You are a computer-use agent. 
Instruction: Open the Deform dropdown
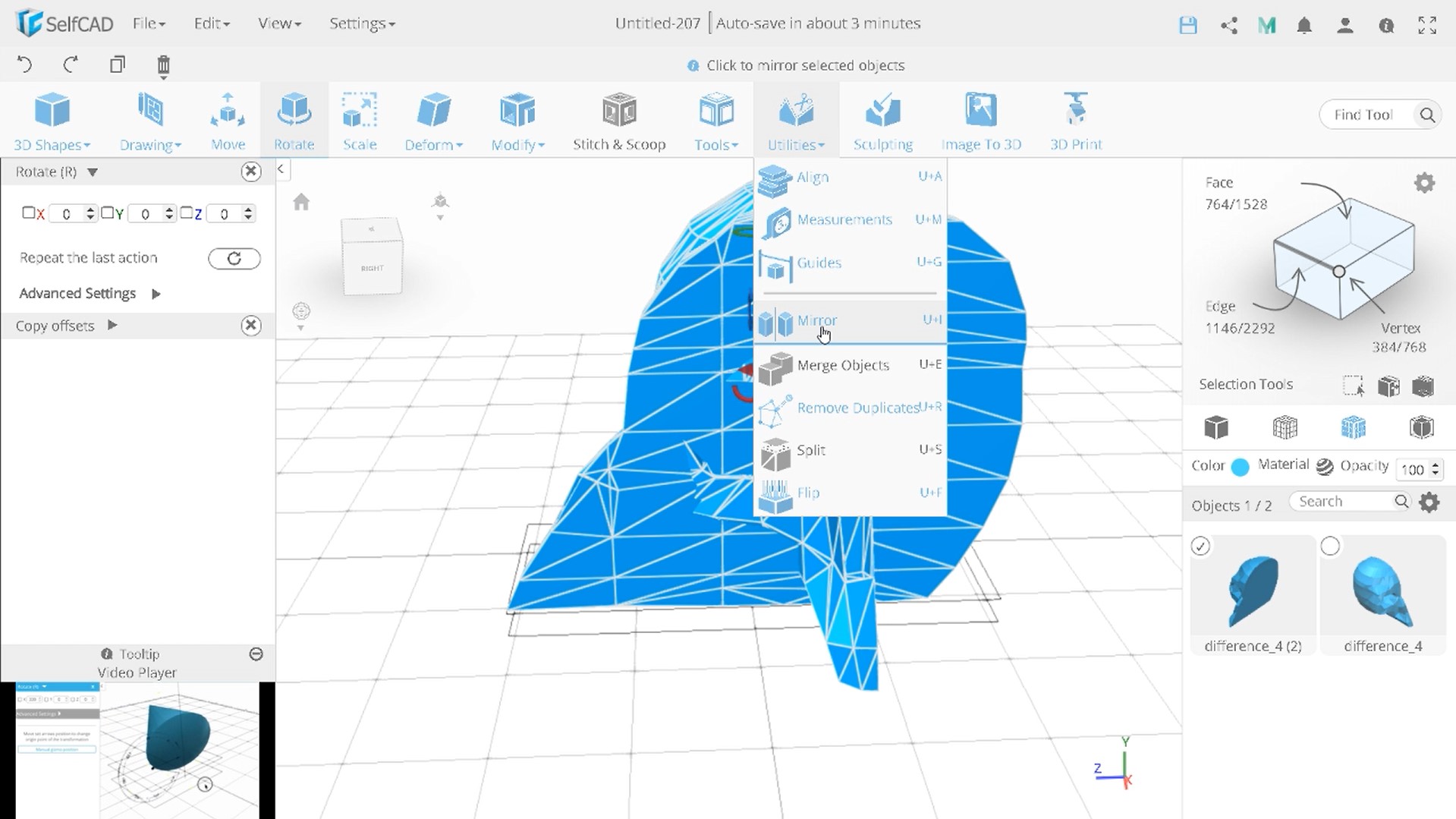pos(433,121)
